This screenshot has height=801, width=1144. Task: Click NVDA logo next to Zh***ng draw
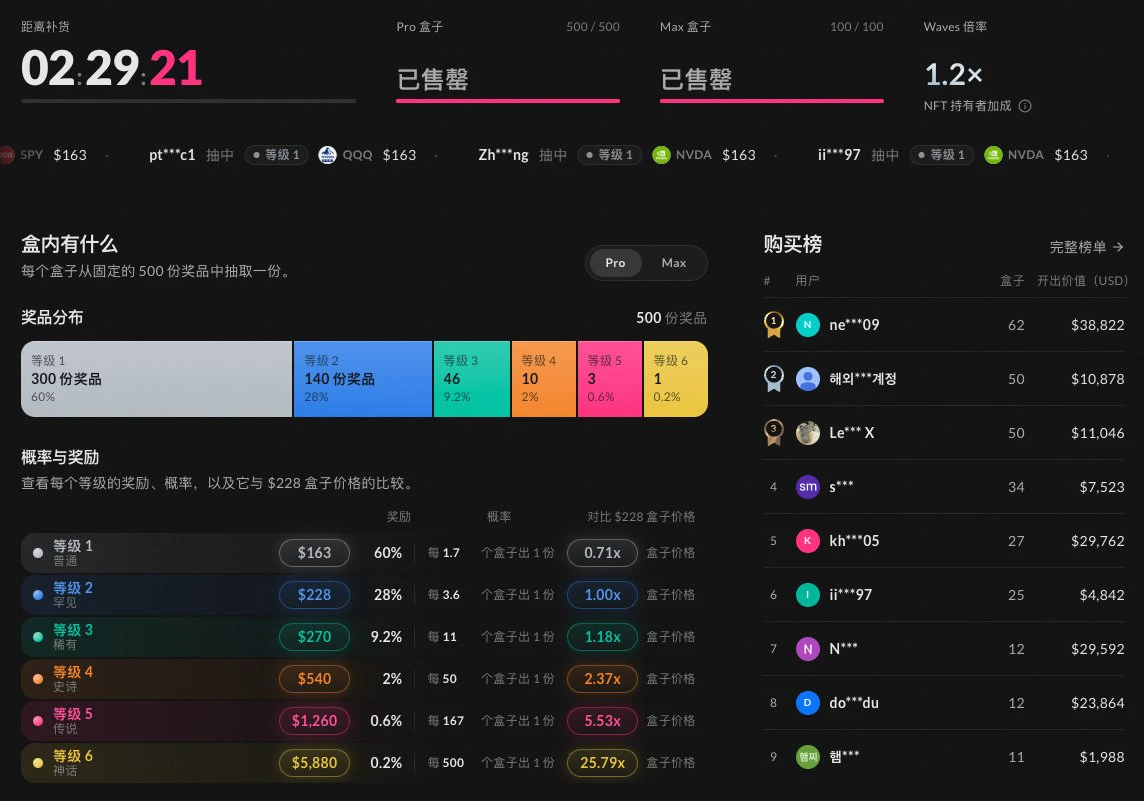(x=661, y=155)
